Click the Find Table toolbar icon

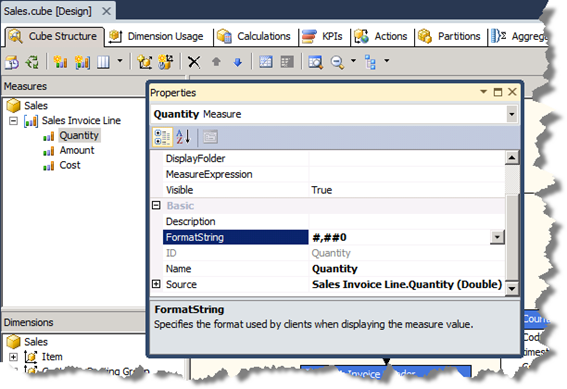[x=315, y=62]
